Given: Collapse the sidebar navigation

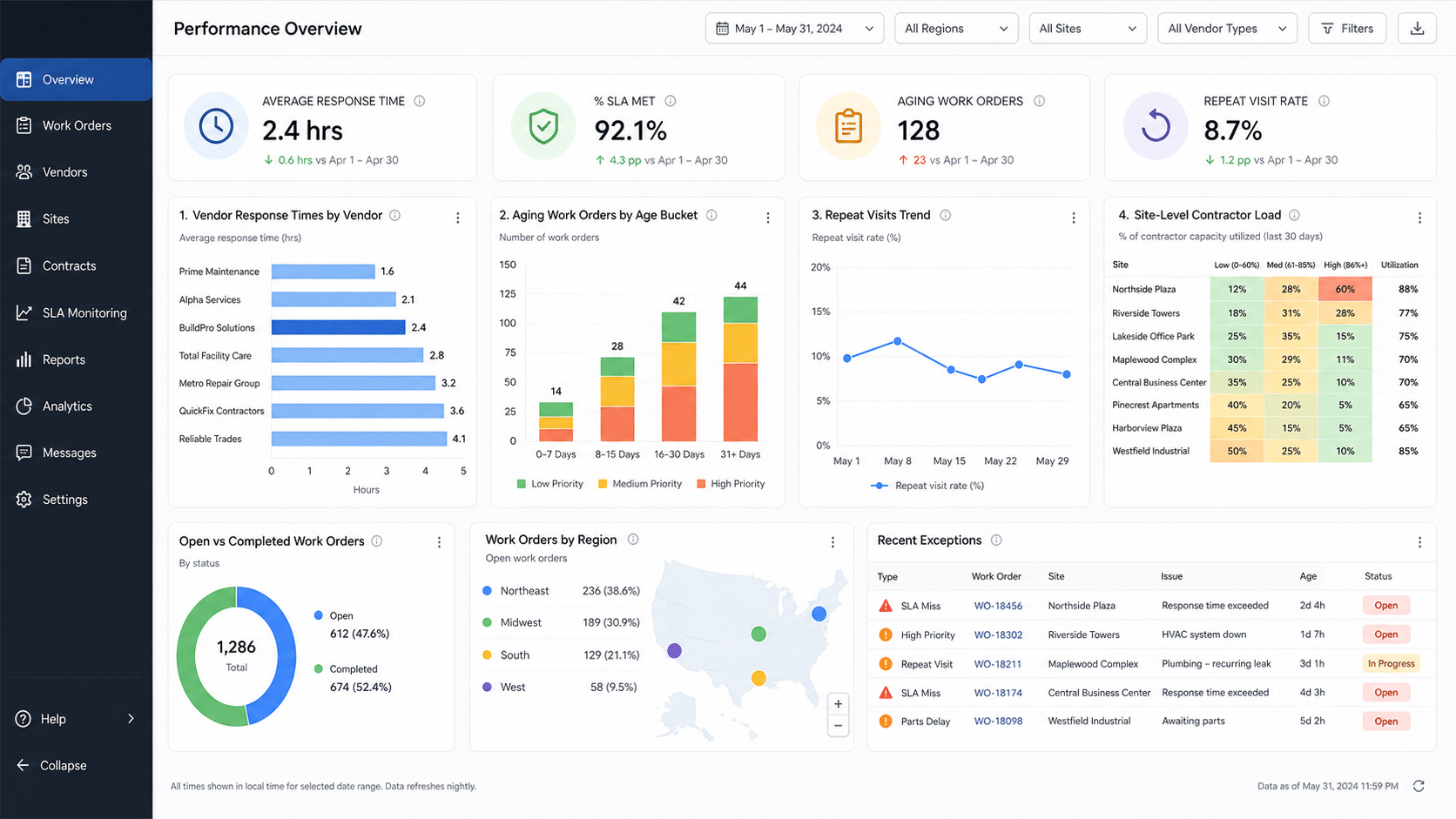Looking at the screenshot, I should 52,766.
